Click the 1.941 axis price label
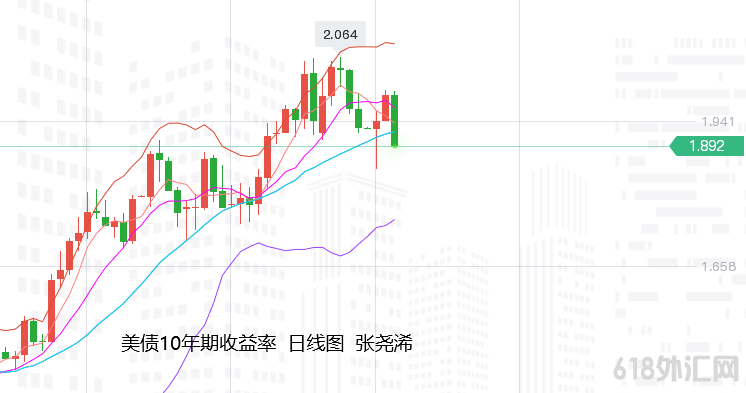The height and width of the screenshot is (393, 746). tap(717, 122)
